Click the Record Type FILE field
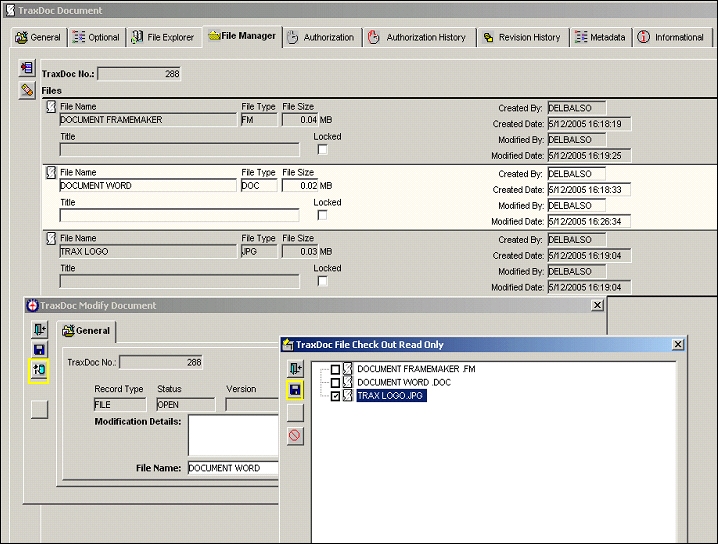The width and height of the screenshot is (718, 544). [120, 405]
